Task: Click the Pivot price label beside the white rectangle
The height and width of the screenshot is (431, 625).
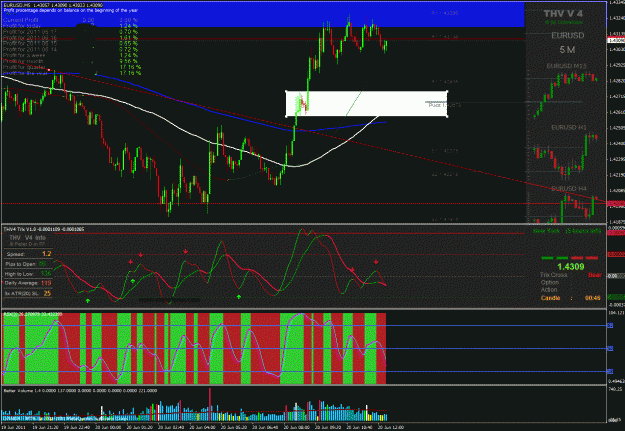Action: 445,105
